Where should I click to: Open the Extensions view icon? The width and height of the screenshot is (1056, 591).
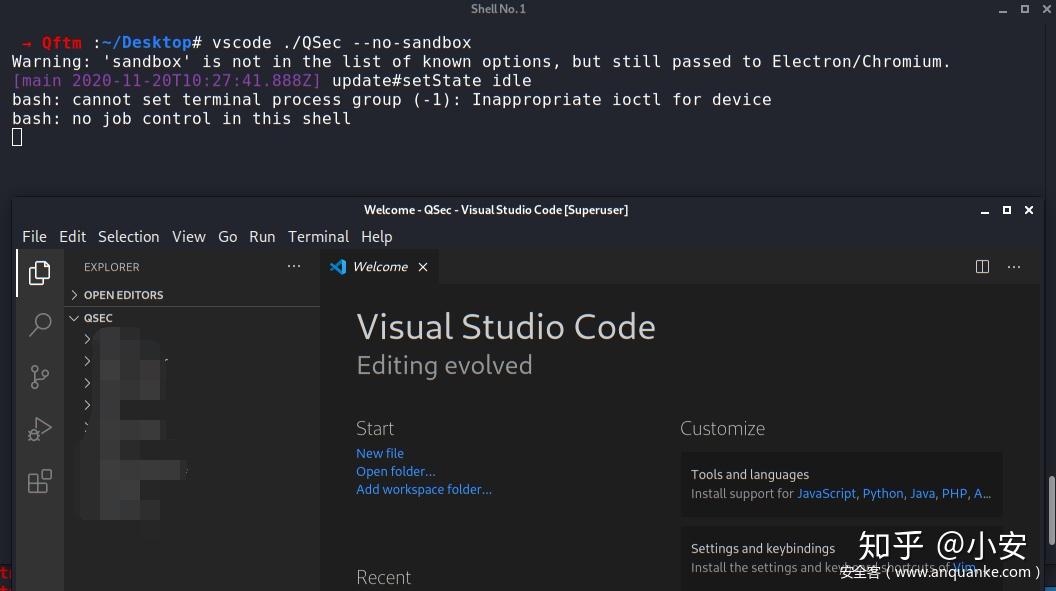tap(40, 482)
